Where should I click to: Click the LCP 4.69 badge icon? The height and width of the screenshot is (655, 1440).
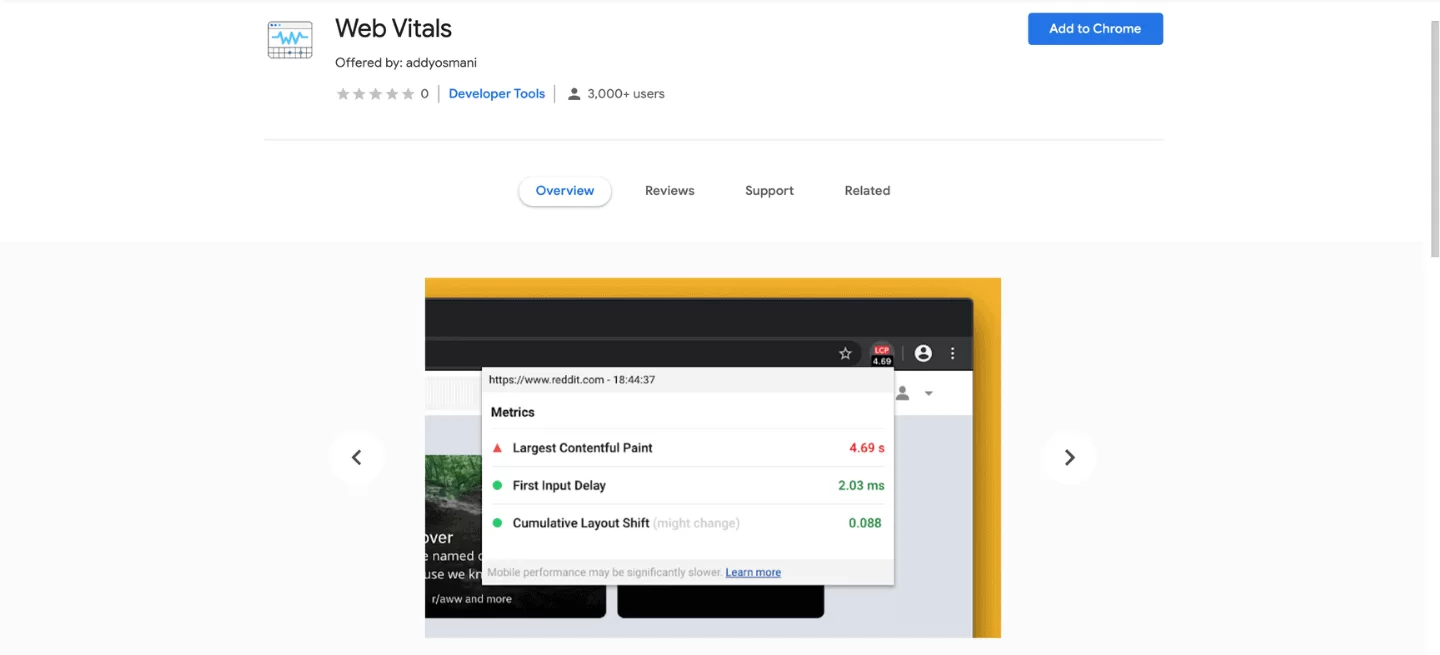point(881,354)
